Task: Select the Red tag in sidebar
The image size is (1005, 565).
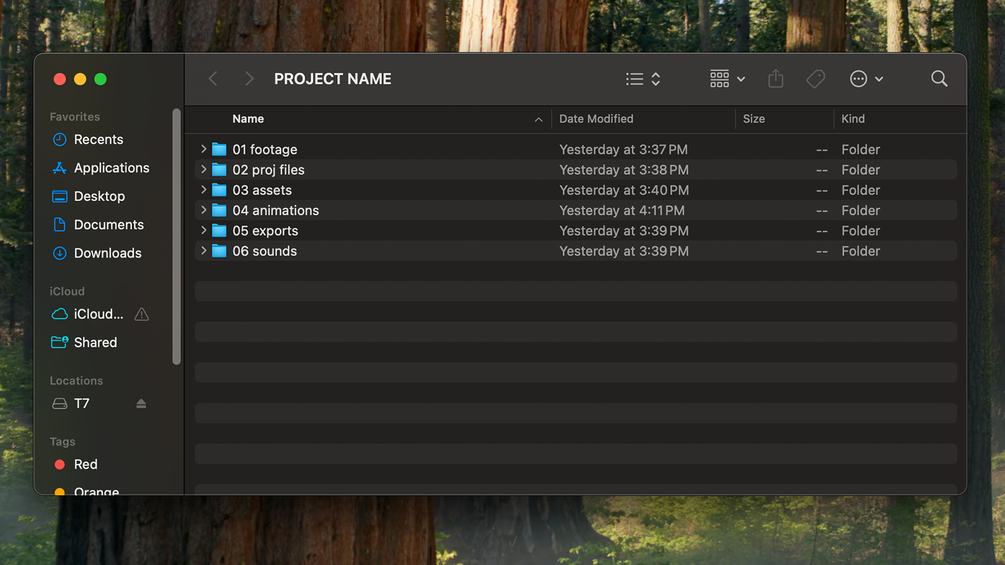Action: click(86, 464)
